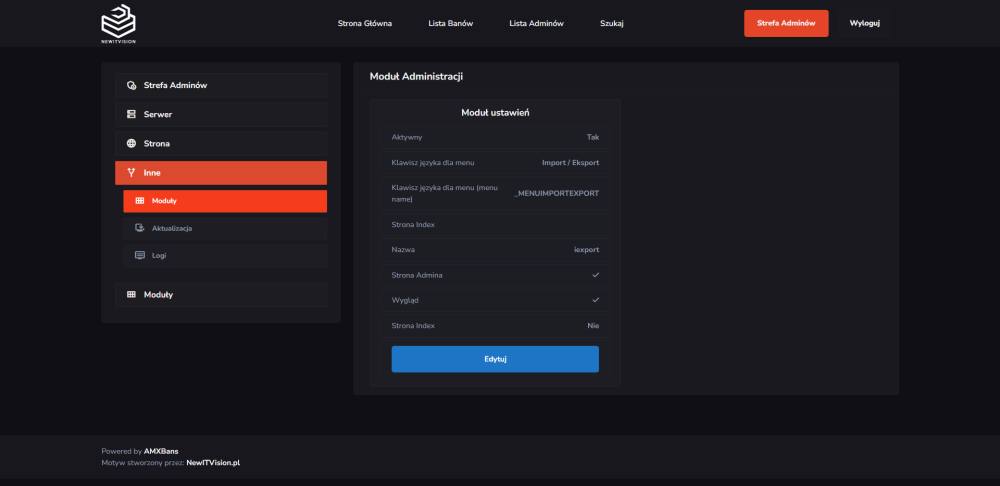Click the Aktualizacja update icon
Screen dimensions: 1000x486
tap(140, 228)
